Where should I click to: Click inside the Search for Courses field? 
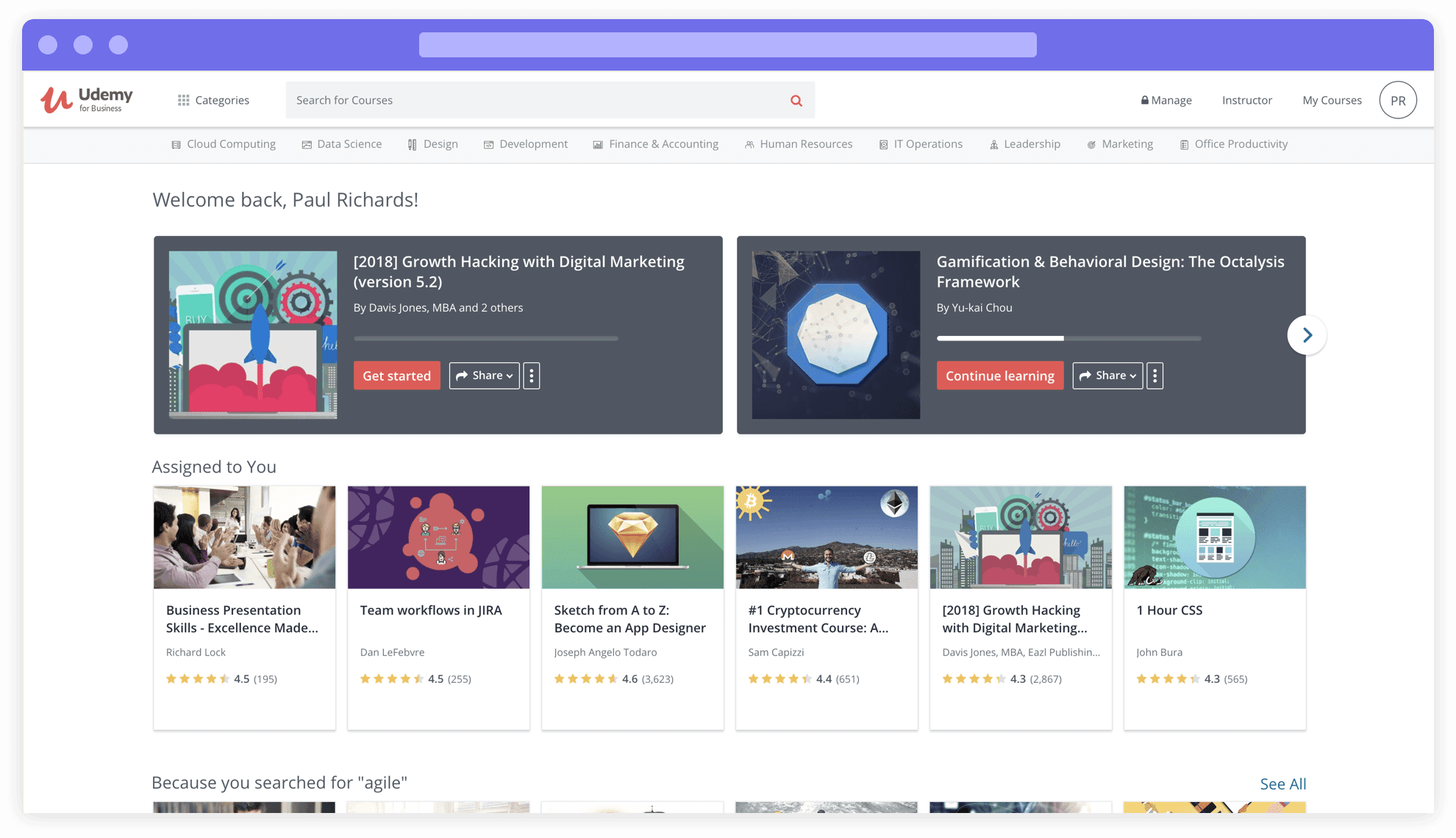point(515,100)
